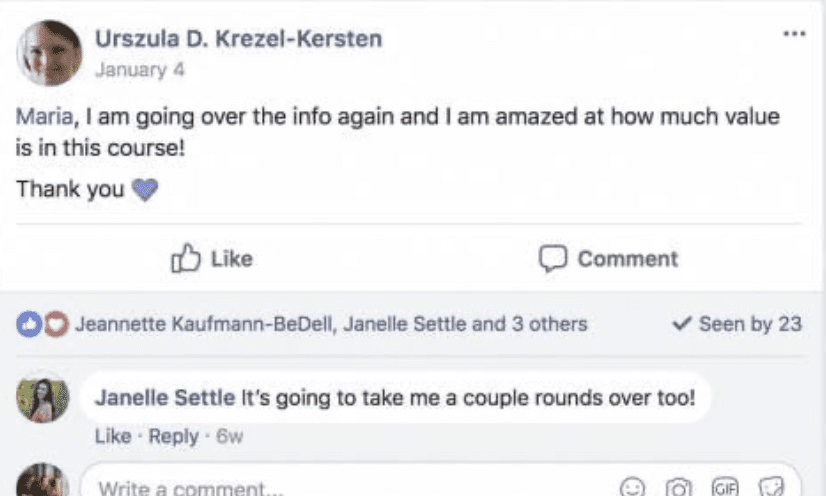
Task: Open the GIF picker in the comment box
Action: pyautogui.click(x=724, y=488)
